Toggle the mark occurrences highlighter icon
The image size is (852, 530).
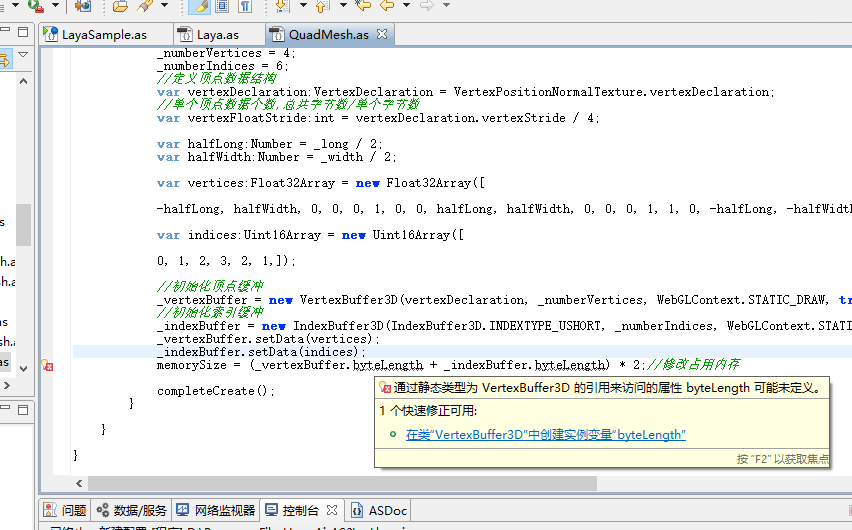coord(199,6)
